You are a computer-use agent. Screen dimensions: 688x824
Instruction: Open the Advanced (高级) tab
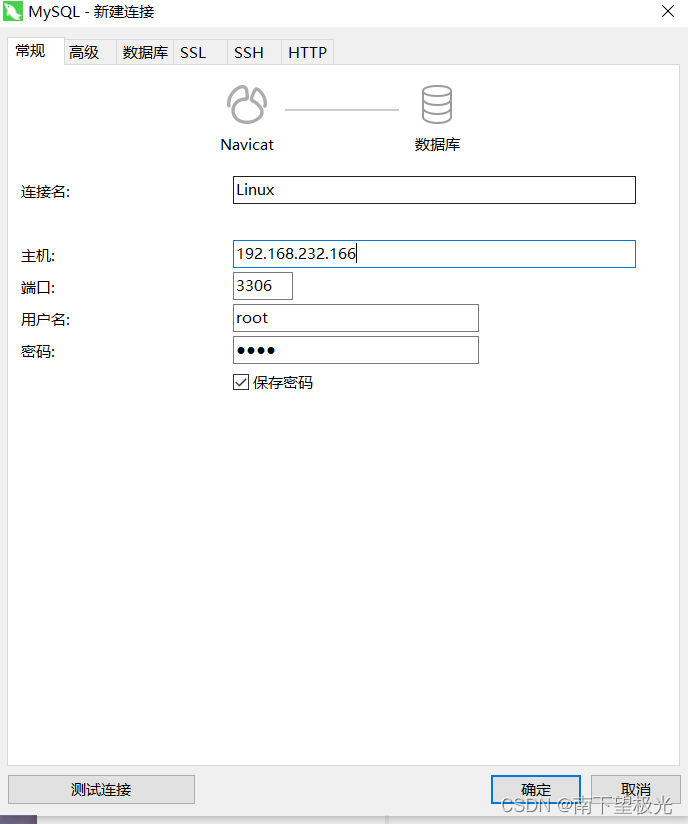90,53
